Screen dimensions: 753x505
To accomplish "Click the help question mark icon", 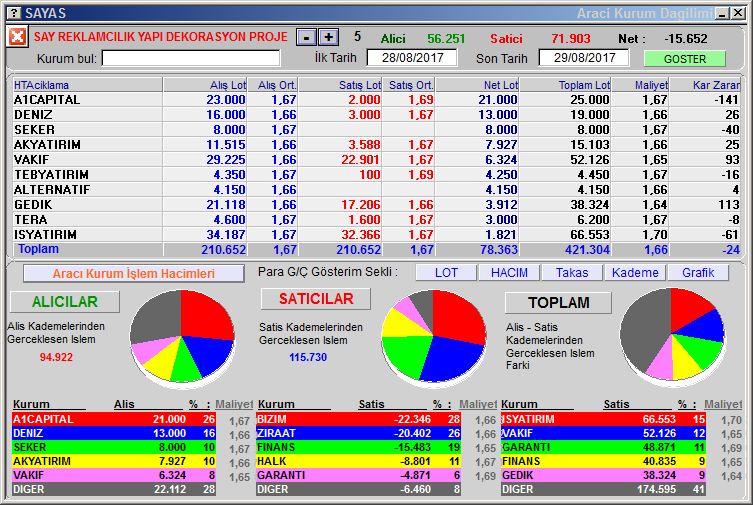I will (15, 13).
